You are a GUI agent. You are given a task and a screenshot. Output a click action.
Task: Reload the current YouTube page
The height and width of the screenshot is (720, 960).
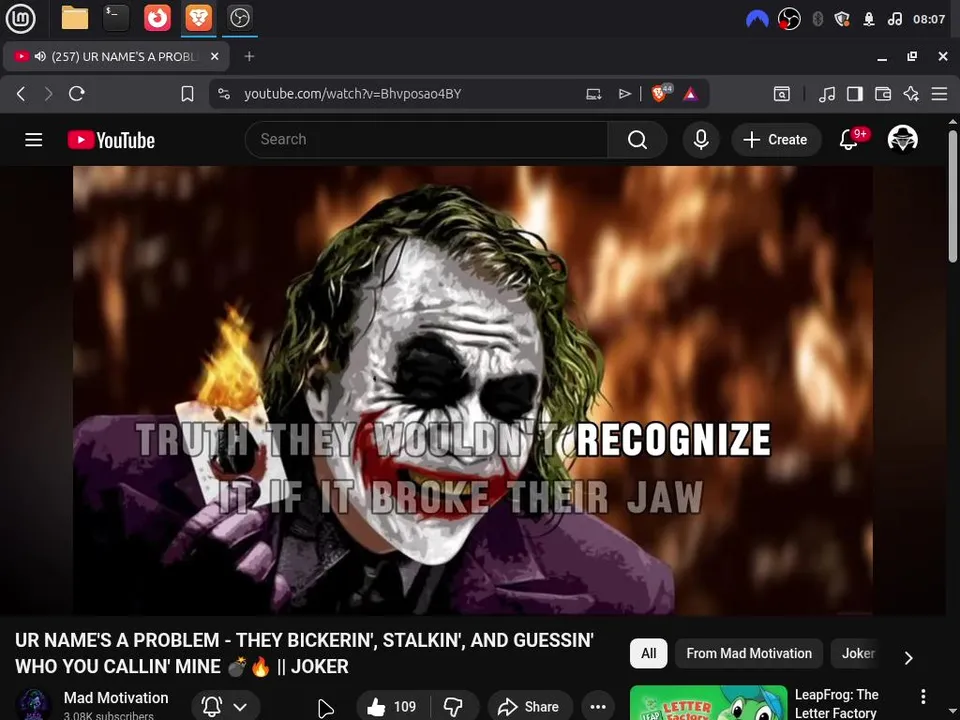tap(77, 94)
